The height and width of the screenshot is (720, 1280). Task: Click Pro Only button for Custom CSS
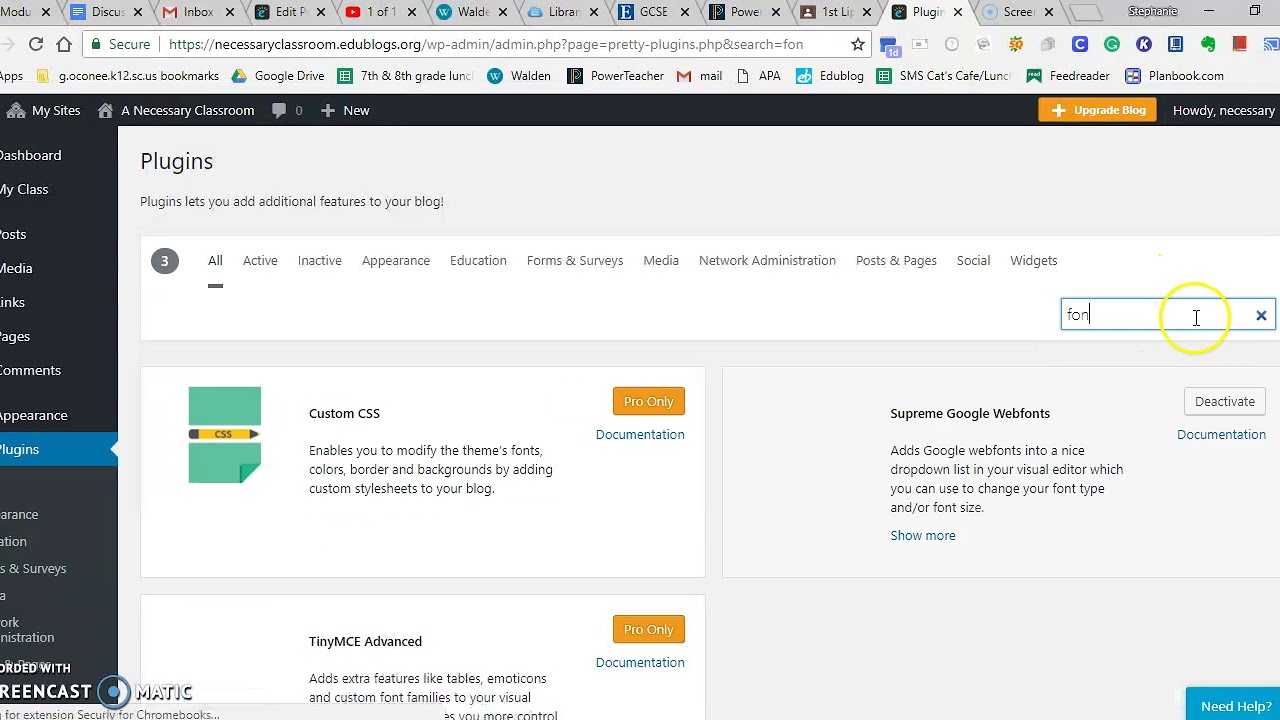coord(648,401)
